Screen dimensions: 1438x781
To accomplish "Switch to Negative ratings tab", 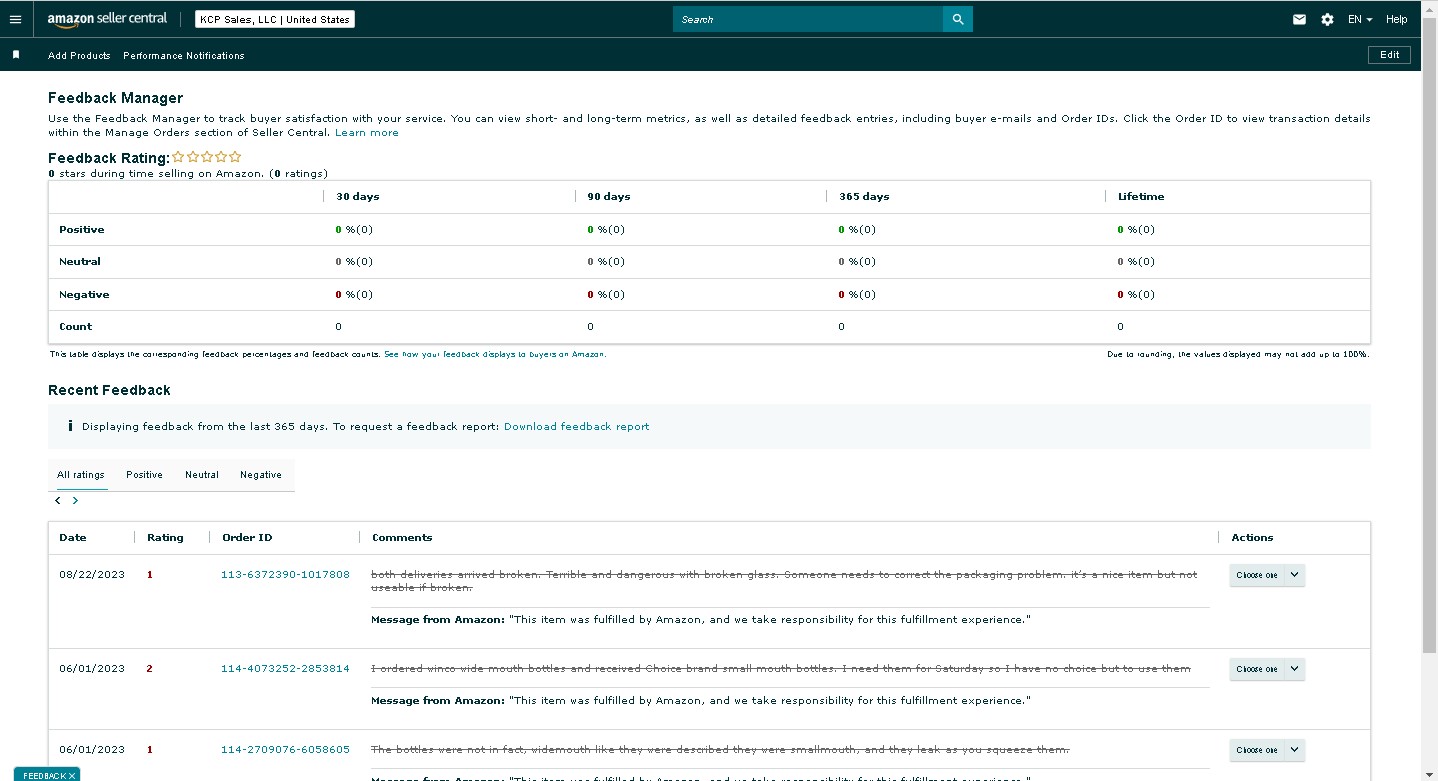I will [x=261, y=475].
